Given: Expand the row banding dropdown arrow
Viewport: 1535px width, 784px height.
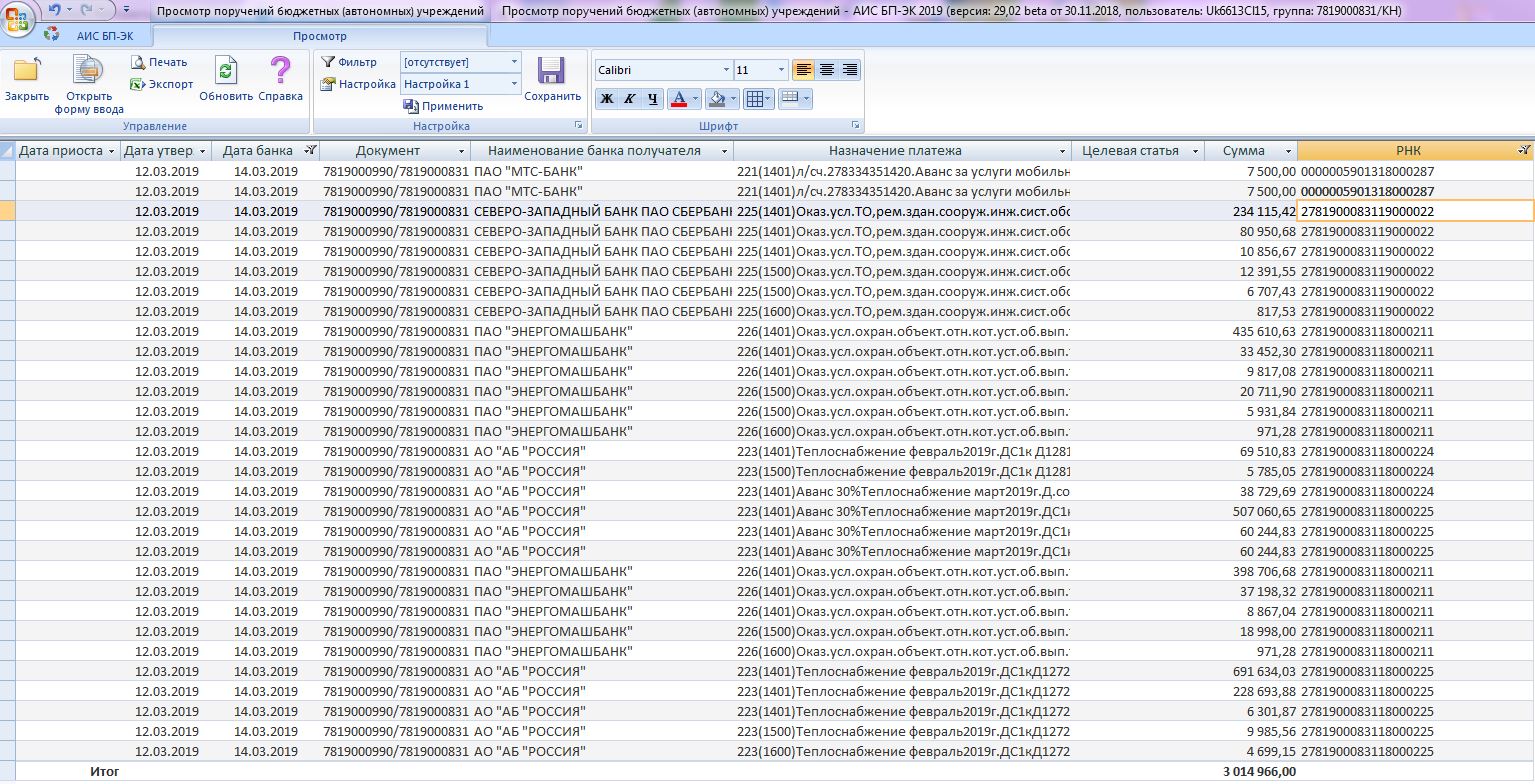Looking at the screenshot, I should pos(806,99).
